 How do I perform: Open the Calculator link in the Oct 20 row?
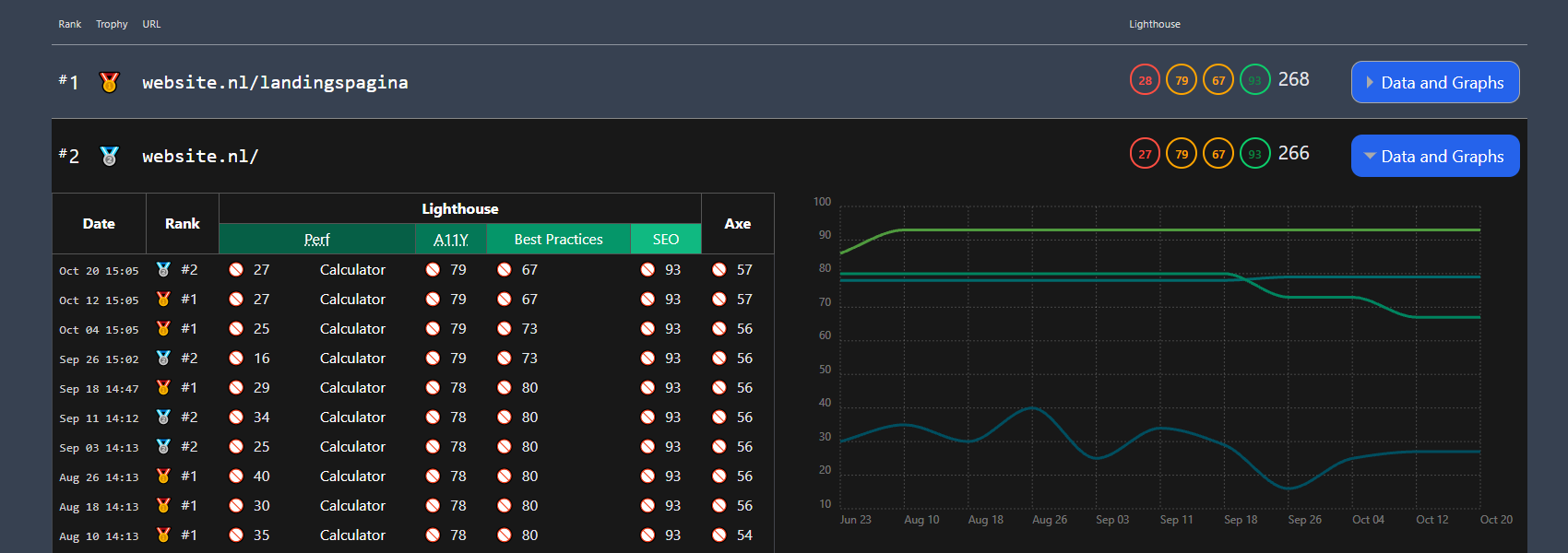pyautogui.click(x=352, y=269)
